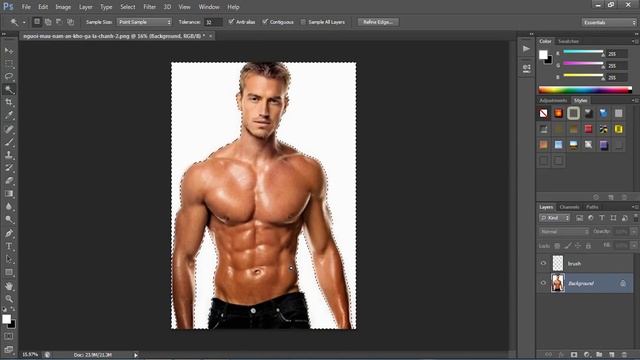The height and width of the screenshot is (360, 640).
Task: Click the Intersect with selection icon
Action: click(x=71, y=22)
